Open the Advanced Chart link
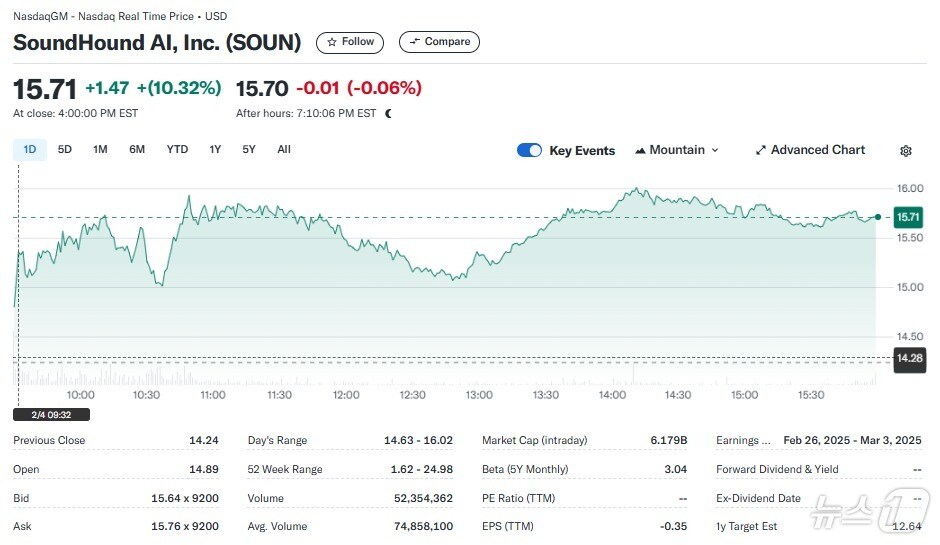 pos(817,150)
